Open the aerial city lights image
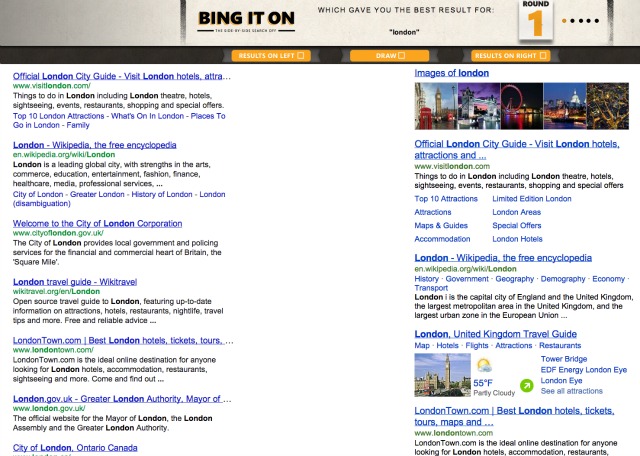640x456 pixels. [x=608, y=106]
